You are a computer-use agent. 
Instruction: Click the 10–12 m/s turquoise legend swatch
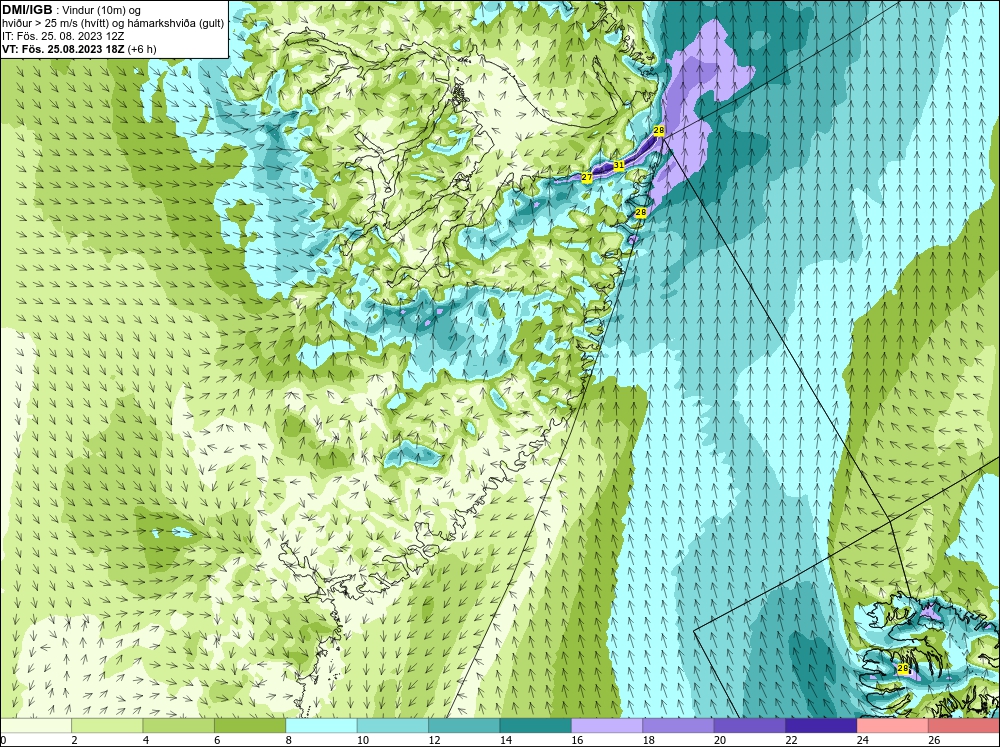pos(393,725)
